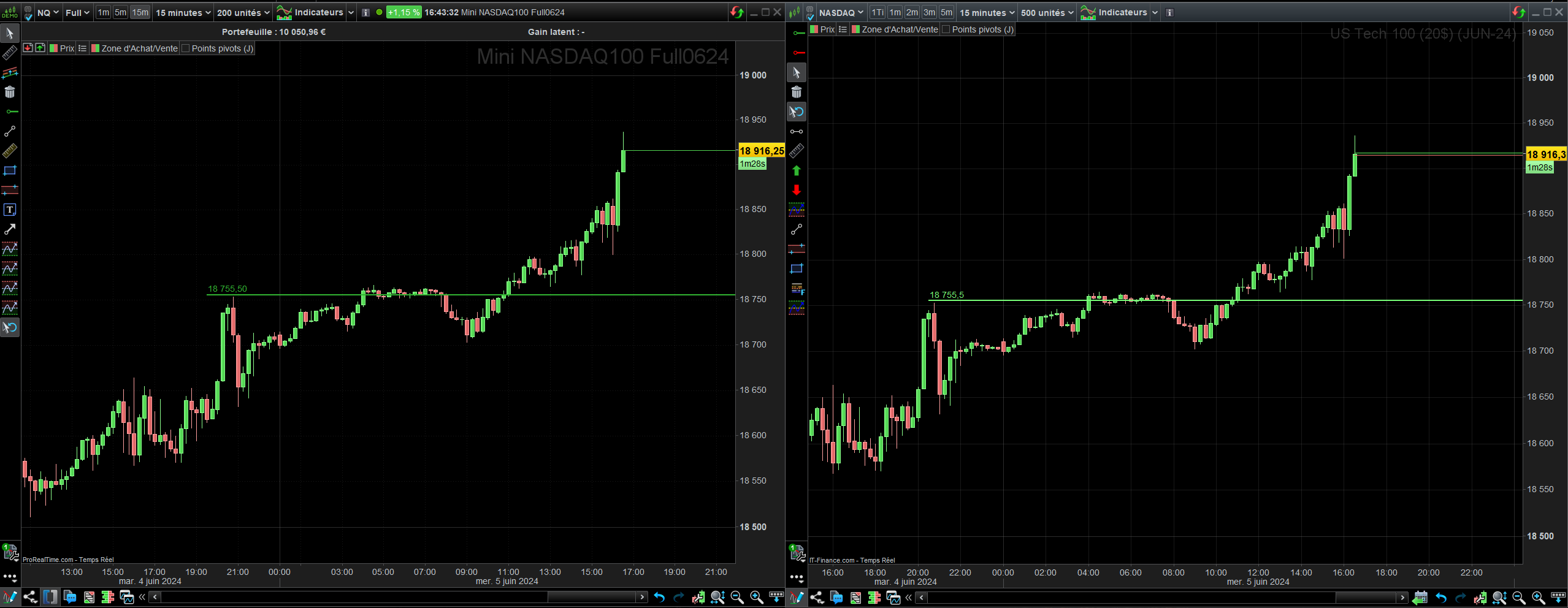Screen dimensions: 1568x608
Task: Zoom in with plus magnifier in Mini NASDAQ100 chart
Action: [x=757, y=597]
